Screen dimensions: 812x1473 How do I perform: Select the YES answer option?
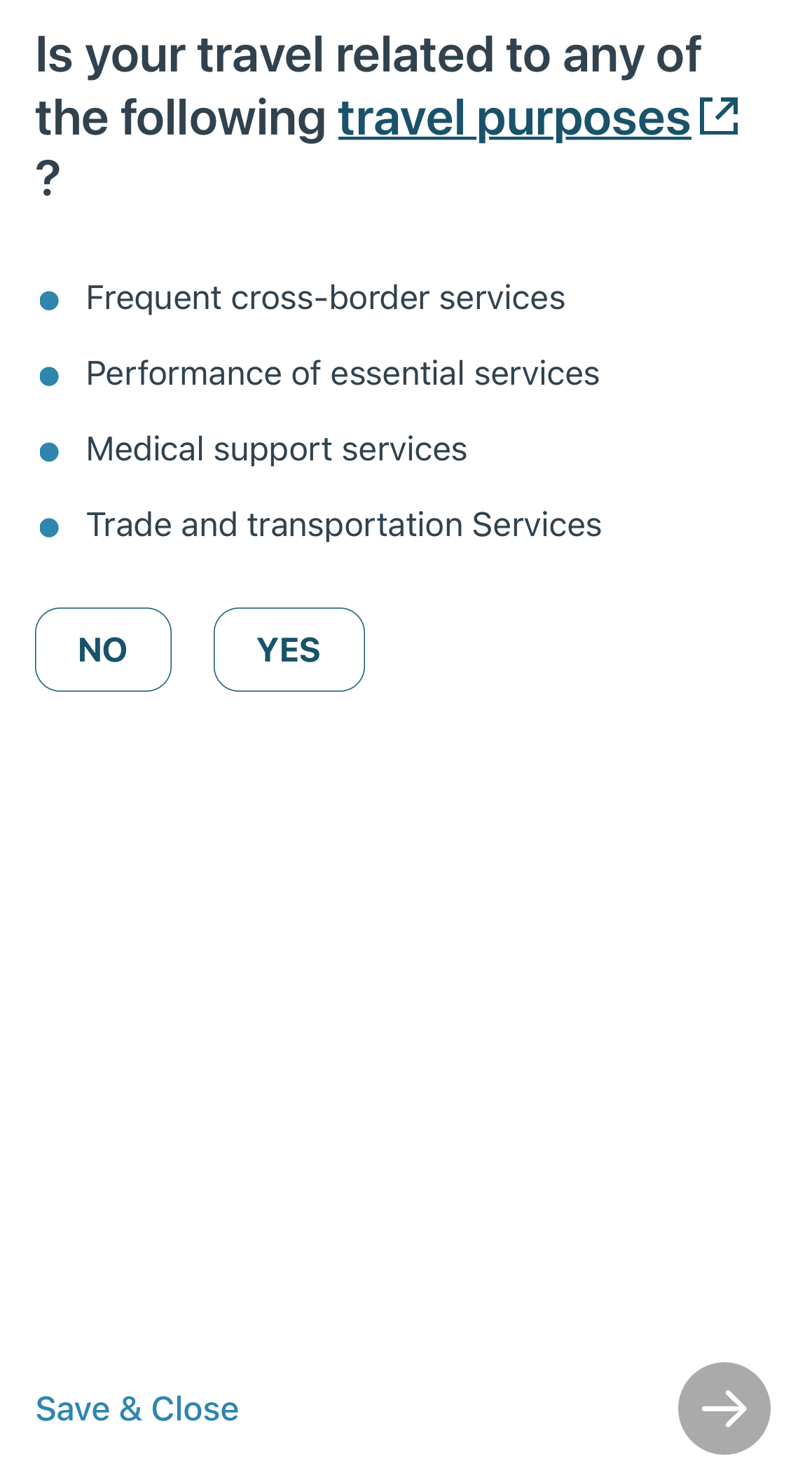pyautogui.click(x=289, y=650)
